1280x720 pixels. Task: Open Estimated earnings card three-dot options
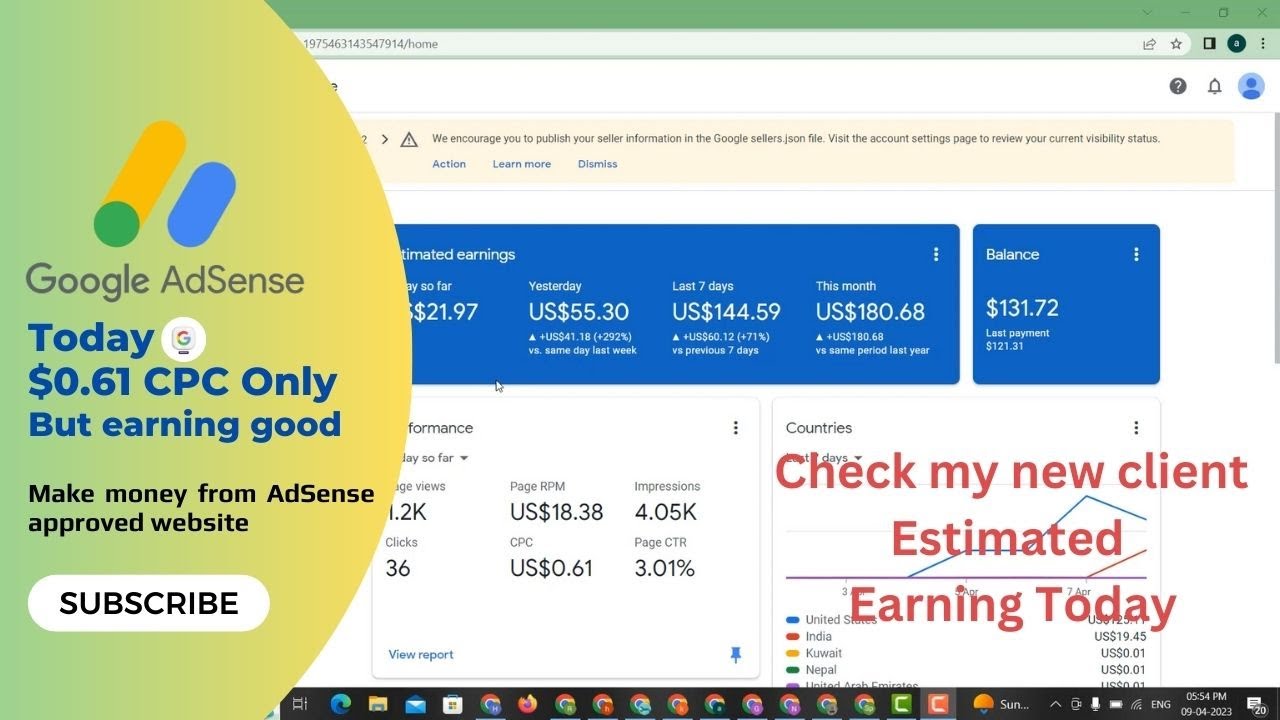pos(936,254)
